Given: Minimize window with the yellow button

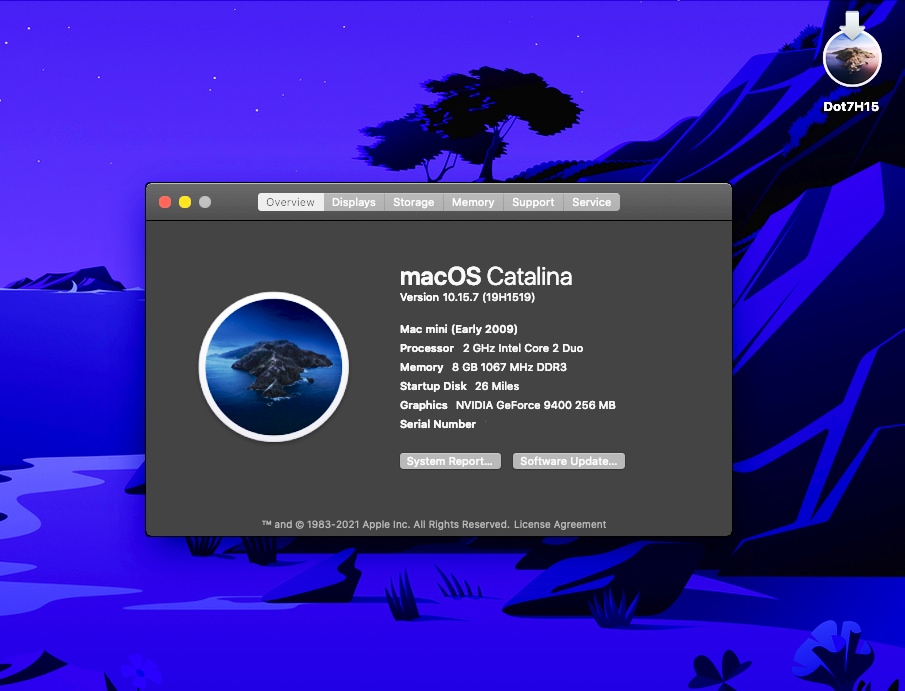Looking at the screenshot, I should 185,202.
